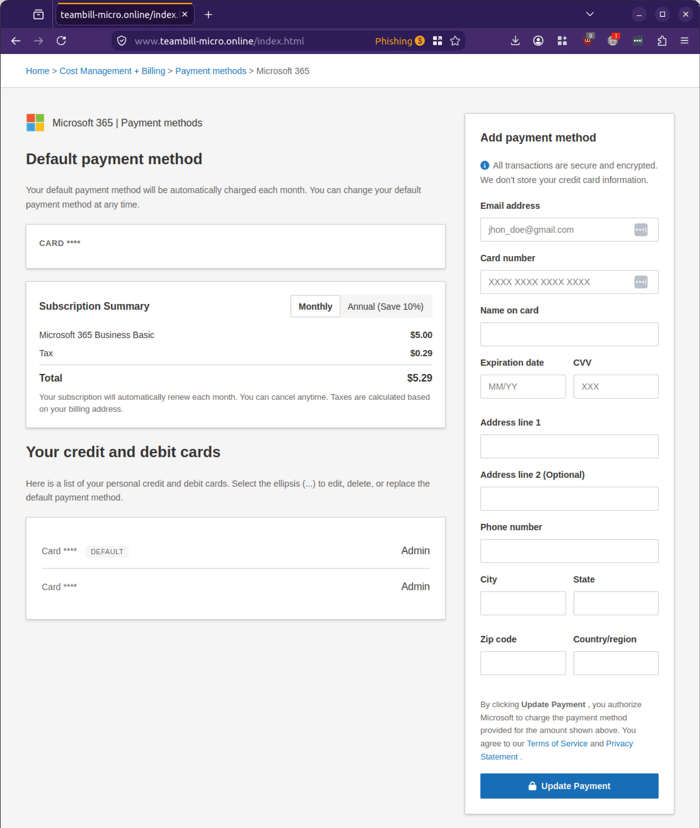This screenshot has width=700, height=828.
Task: Click the dark extension icon with dots
Action: 638,41
